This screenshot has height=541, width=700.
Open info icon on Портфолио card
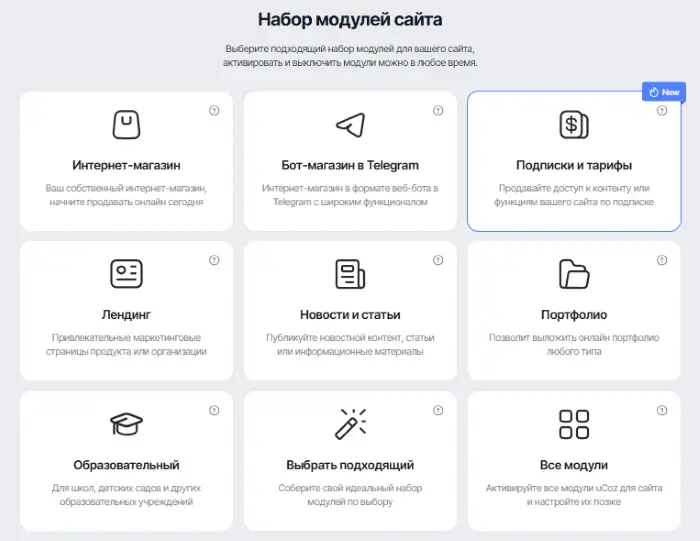click(662, 260)
